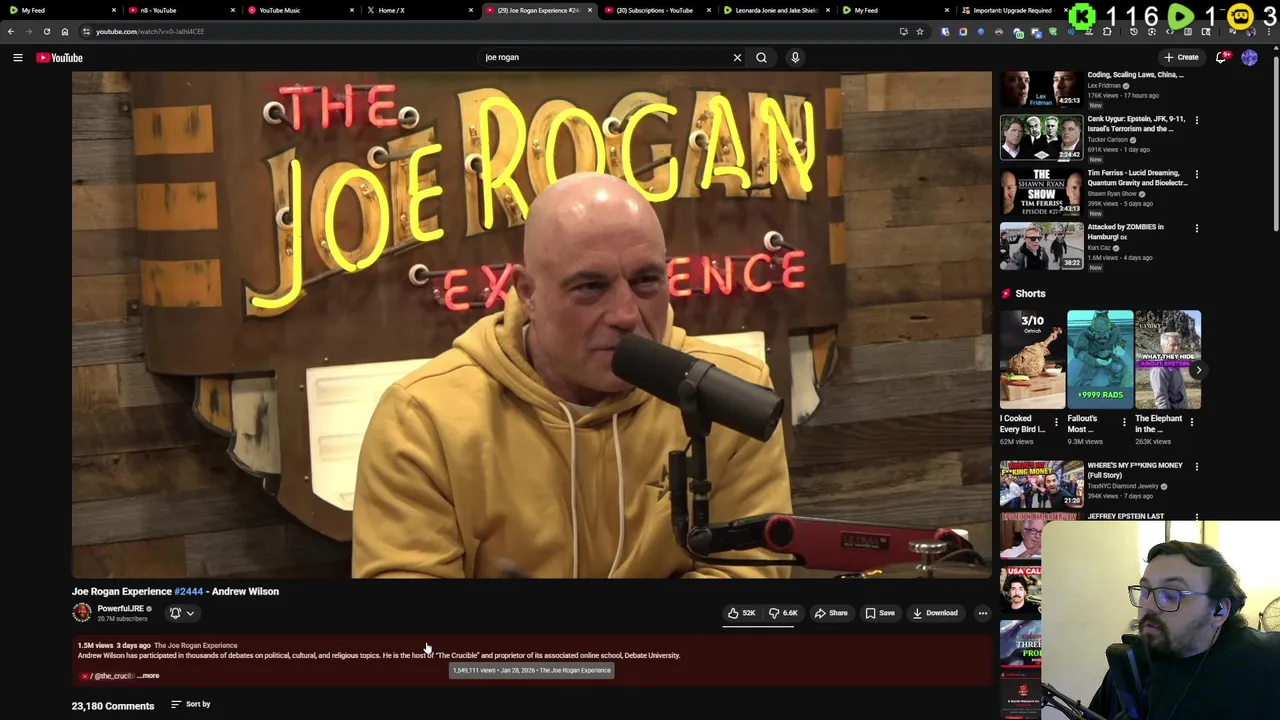The width and height of the screenshot is (1280, 720).
Task: Expand the notification preference chevron
Action: 190,613
